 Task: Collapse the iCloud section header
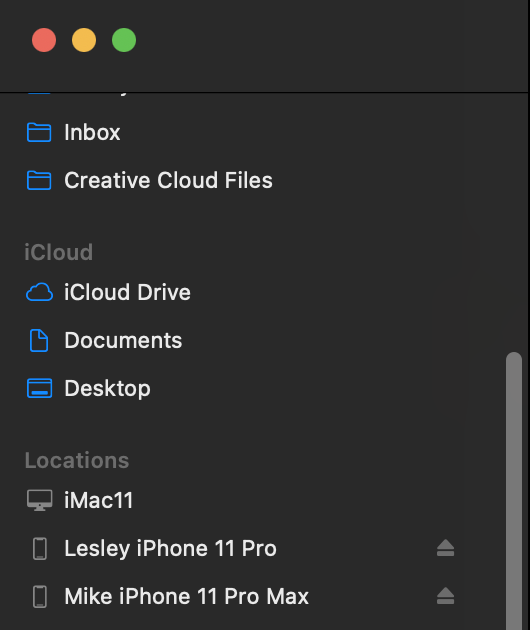[59, 252]
